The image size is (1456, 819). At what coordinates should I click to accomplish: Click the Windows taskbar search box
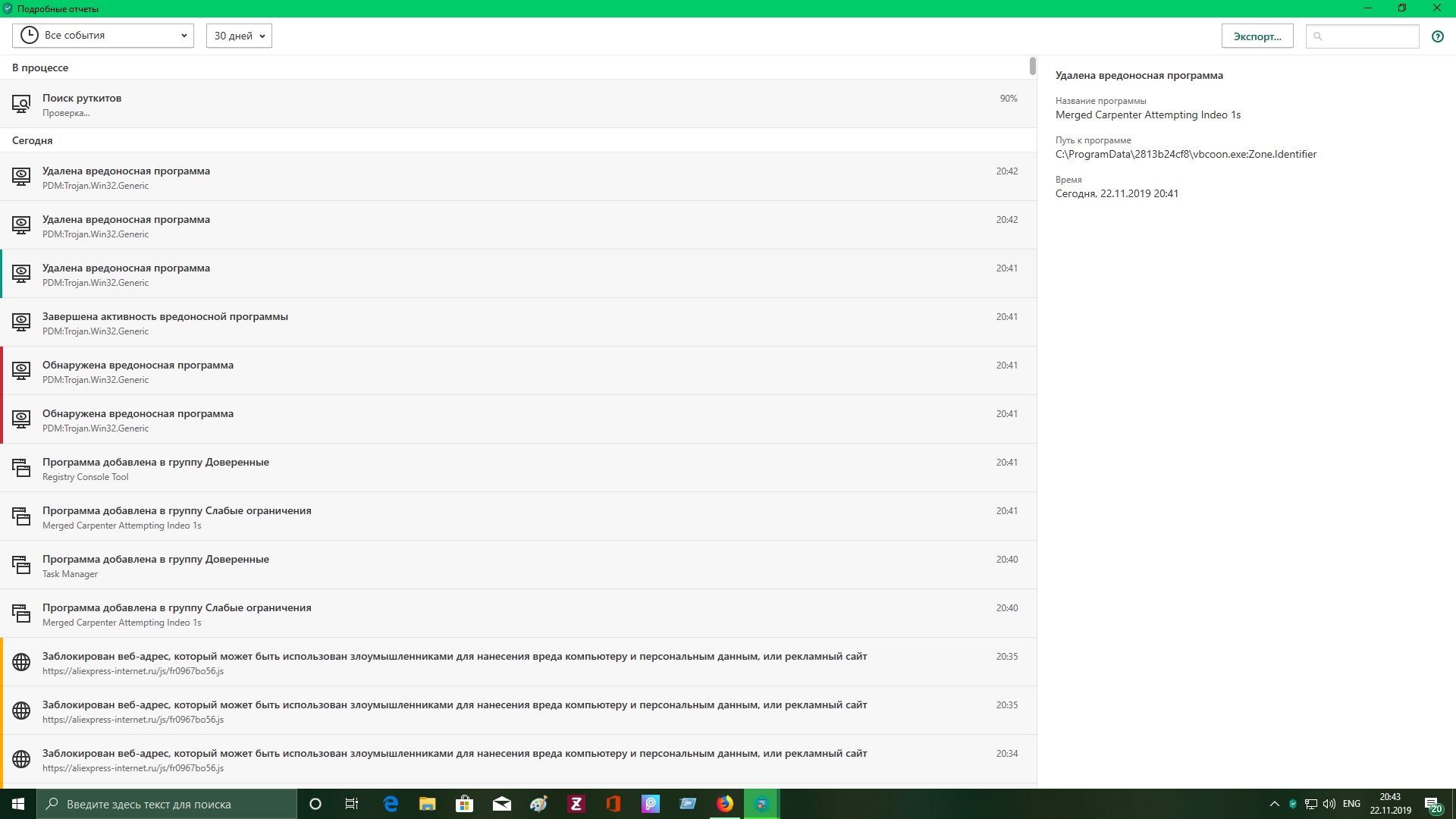(x=167, y=804)
